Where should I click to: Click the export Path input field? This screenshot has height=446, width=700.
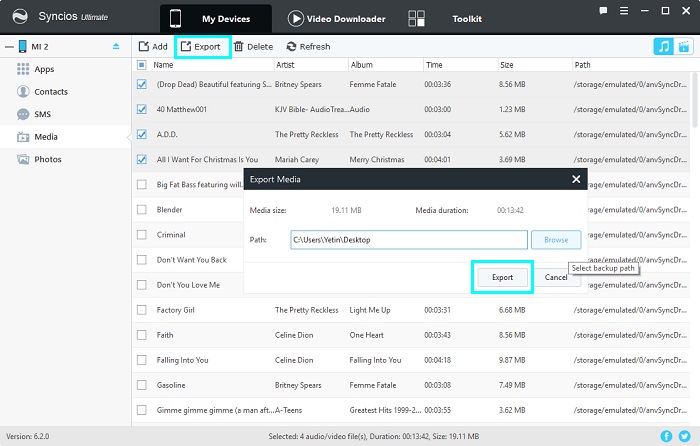pos(409,240)
